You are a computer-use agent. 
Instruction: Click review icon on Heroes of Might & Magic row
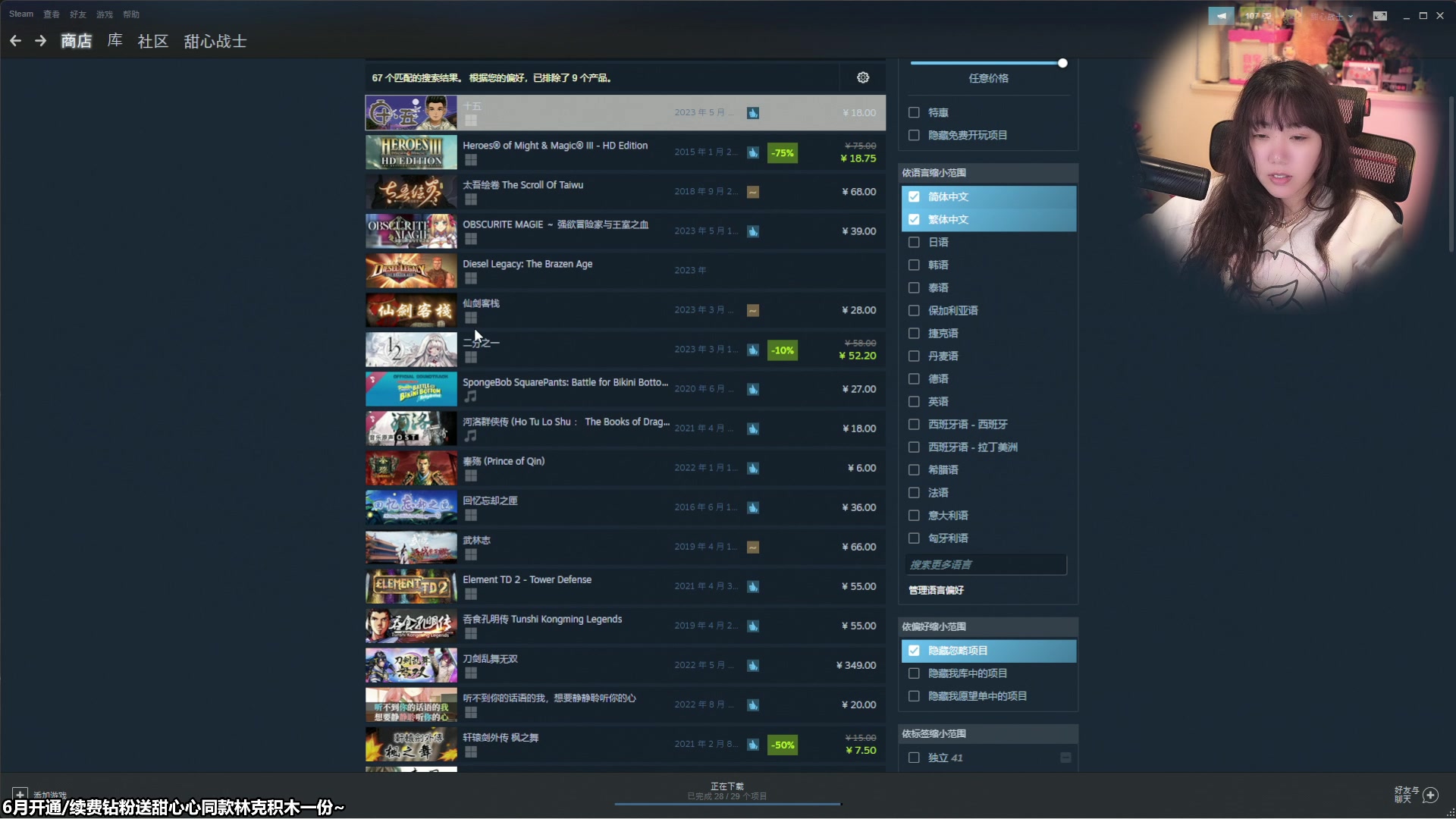753,152
